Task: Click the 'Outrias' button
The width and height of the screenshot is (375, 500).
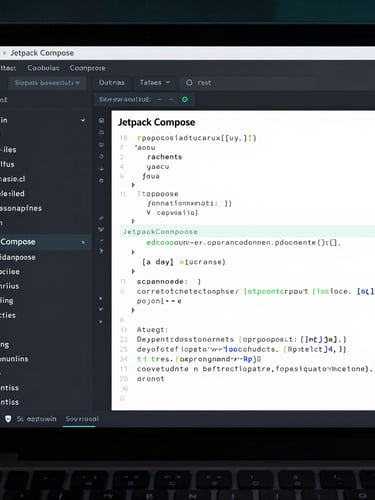Action: [x=112, y=83]
